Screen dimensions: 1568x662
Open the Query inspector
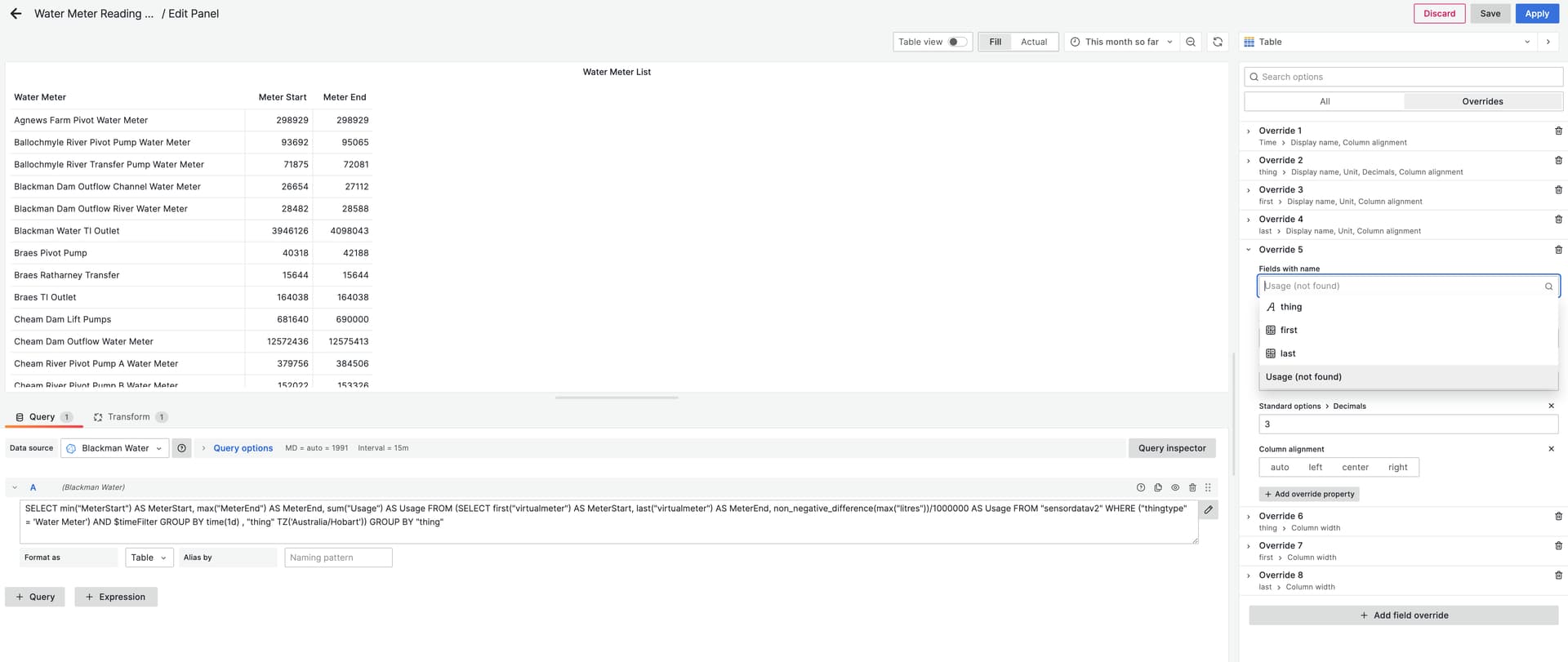(1172, 448)
